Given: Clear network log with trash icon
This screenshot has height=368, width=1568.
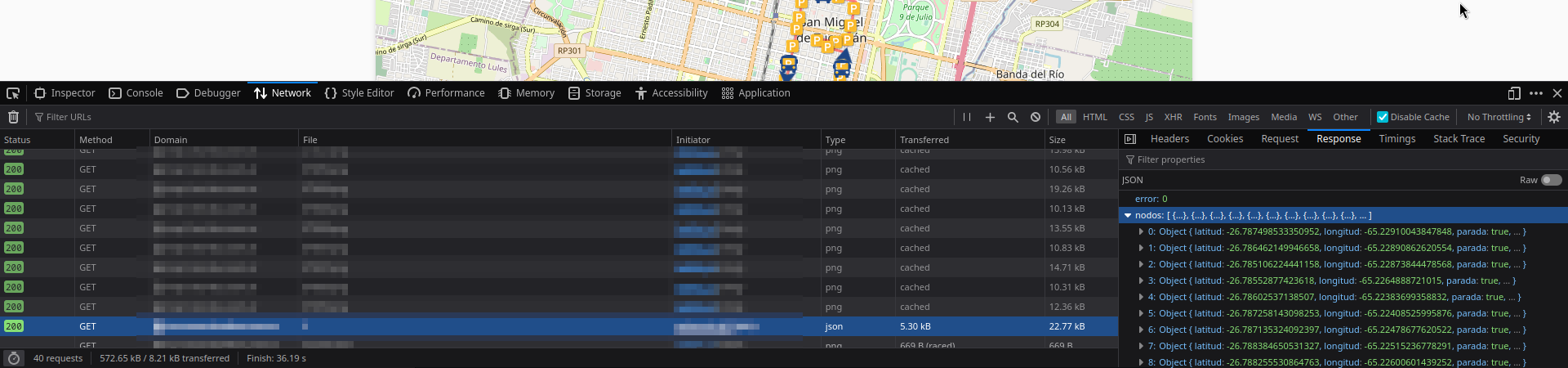Looking at the screenshot, I should pos(13,117).
